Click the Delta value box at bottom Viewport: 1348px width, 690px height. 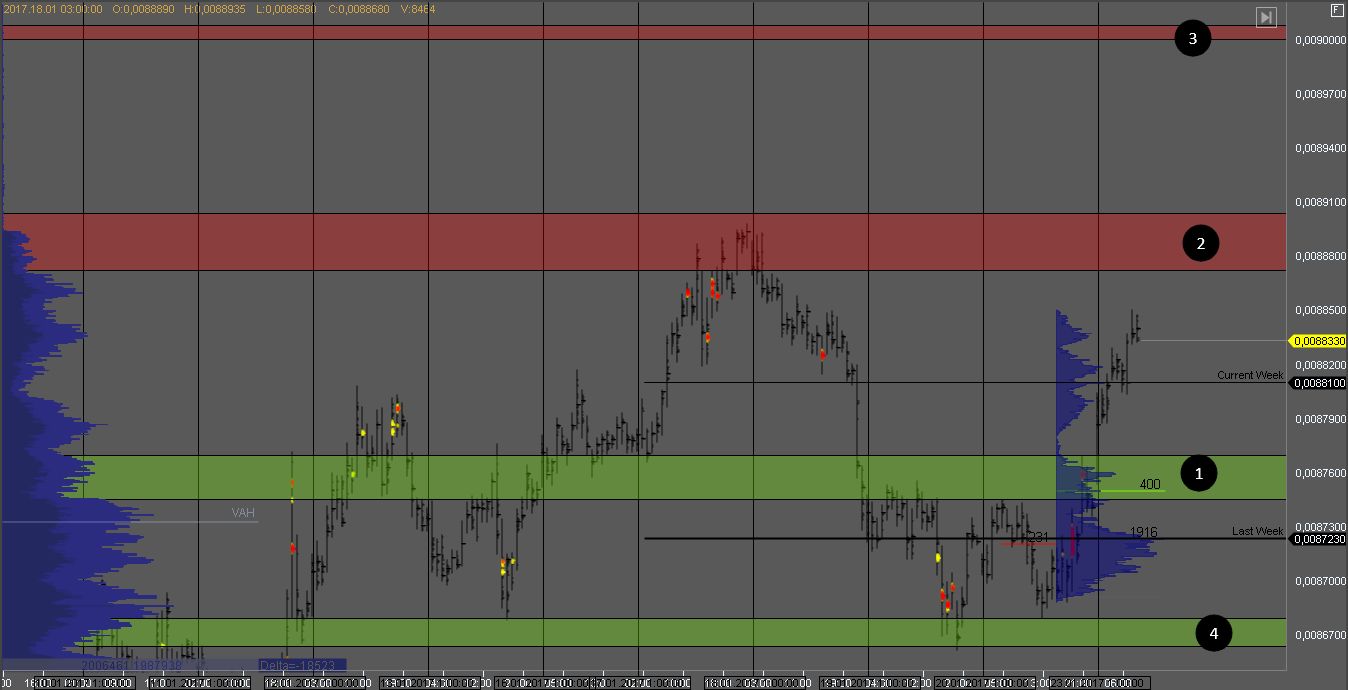click(x=302, y=664)
